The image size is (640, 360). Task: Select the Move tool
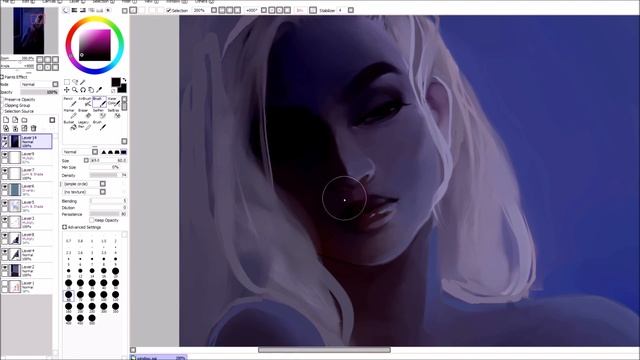tap(67, 90)
